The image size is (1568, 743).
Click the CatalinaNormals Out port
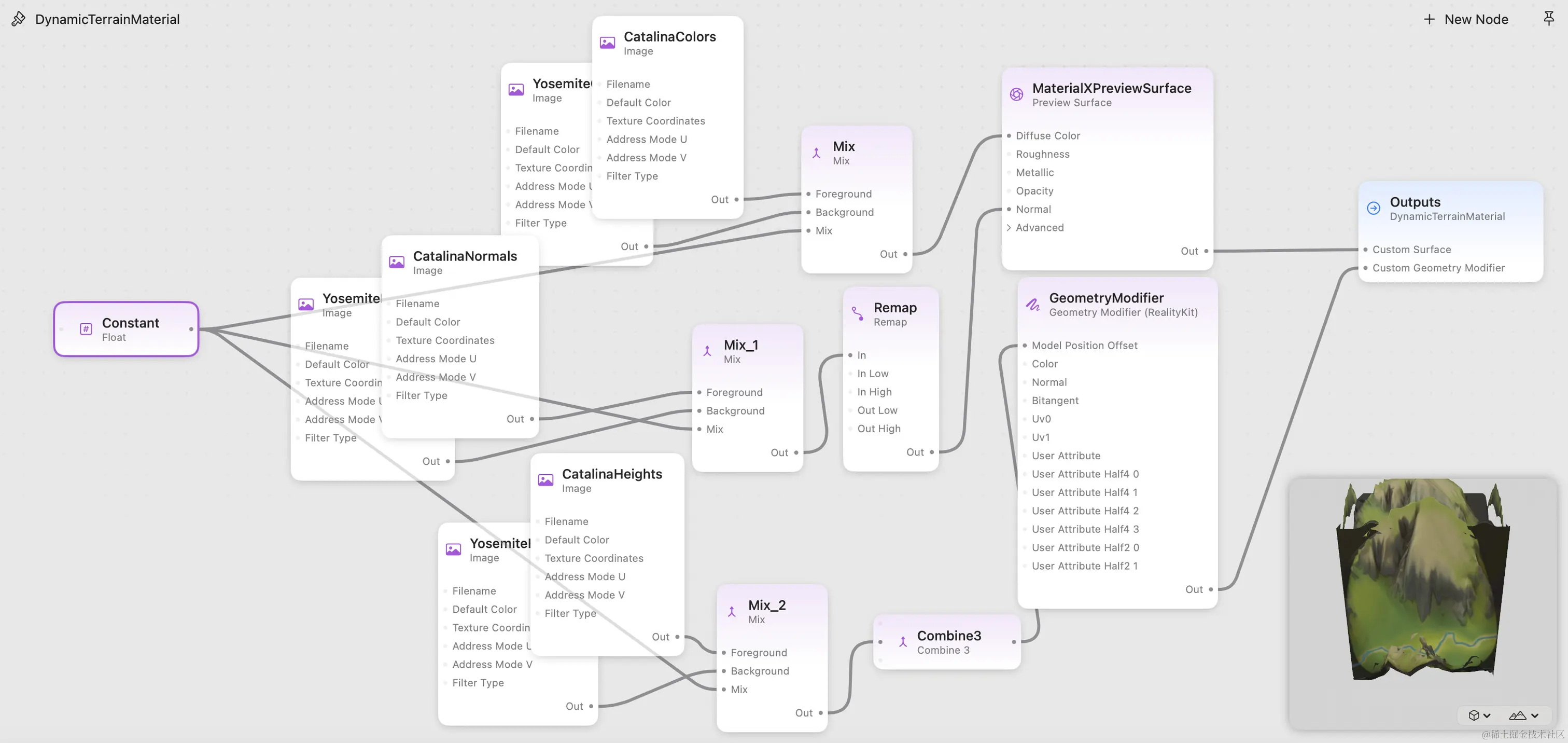[531, 419]
